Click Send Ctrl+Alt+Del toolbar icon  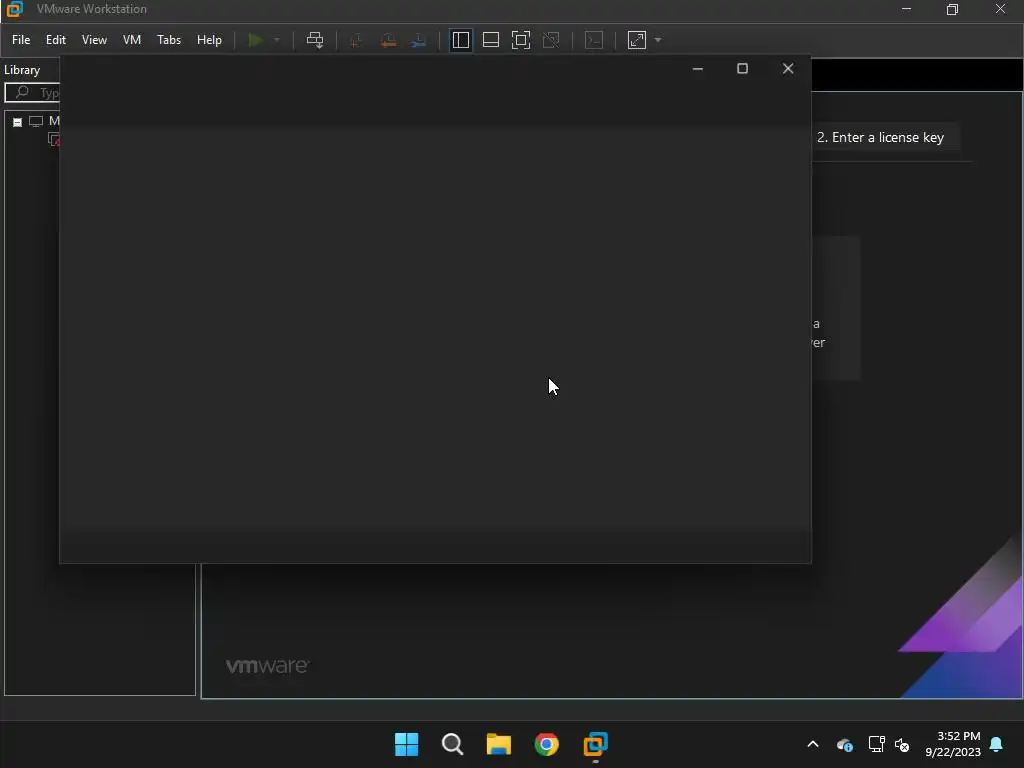pos(315,40)
